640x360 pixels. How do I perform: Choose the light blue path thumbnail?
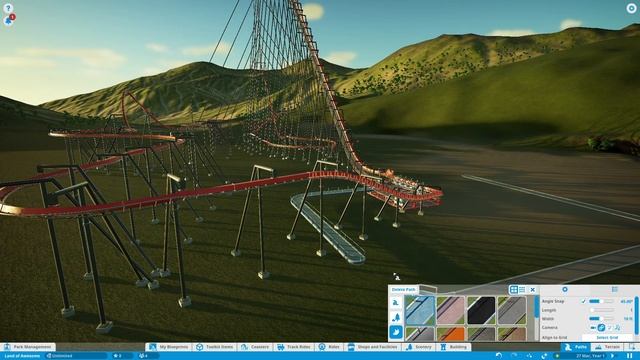[x=420, y=310]
